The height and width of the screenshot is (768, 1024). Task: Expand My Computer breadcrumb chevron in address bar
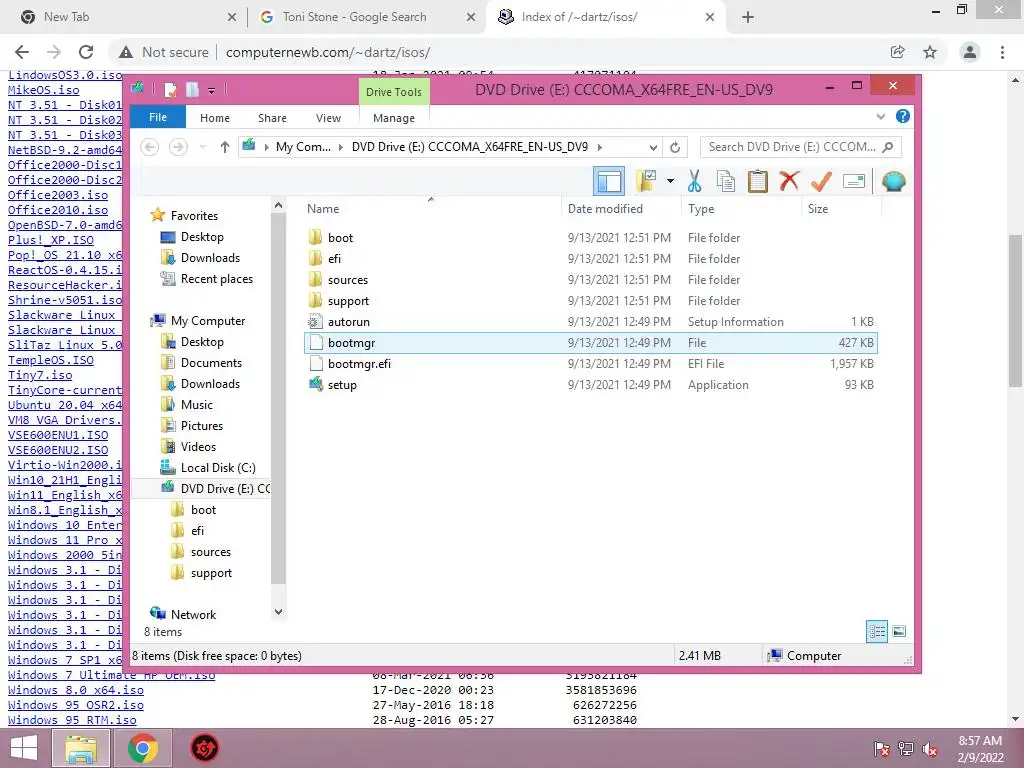click(340, 148)
